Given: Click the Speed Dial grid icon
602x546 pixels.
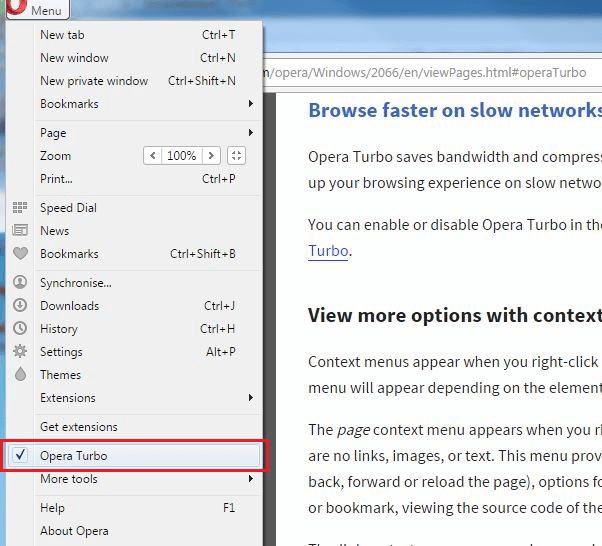Looking at the screenshot, I should pyautogui.click(x=19, y=208).
